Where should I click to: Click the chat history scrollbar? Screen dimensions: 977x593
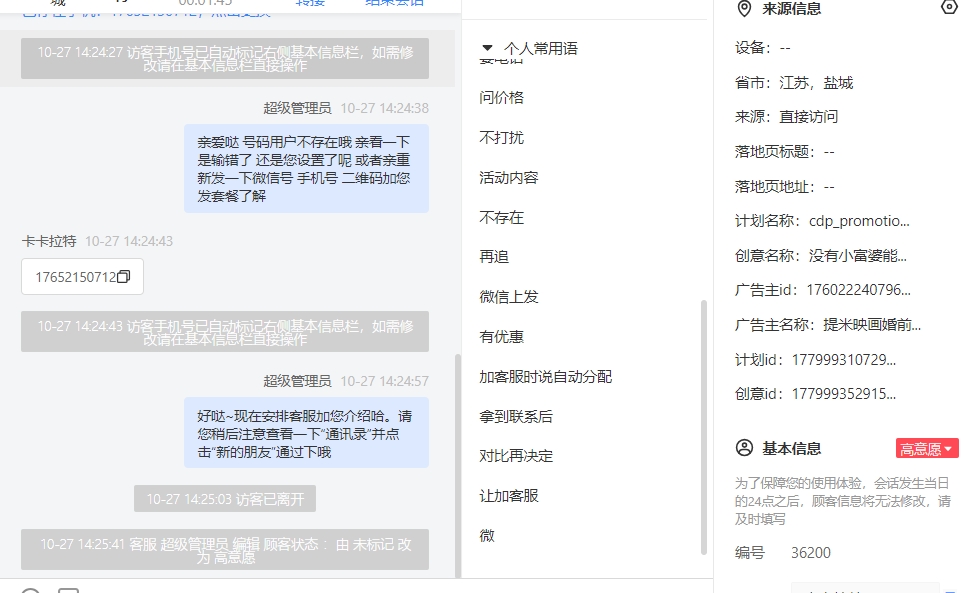458,465
